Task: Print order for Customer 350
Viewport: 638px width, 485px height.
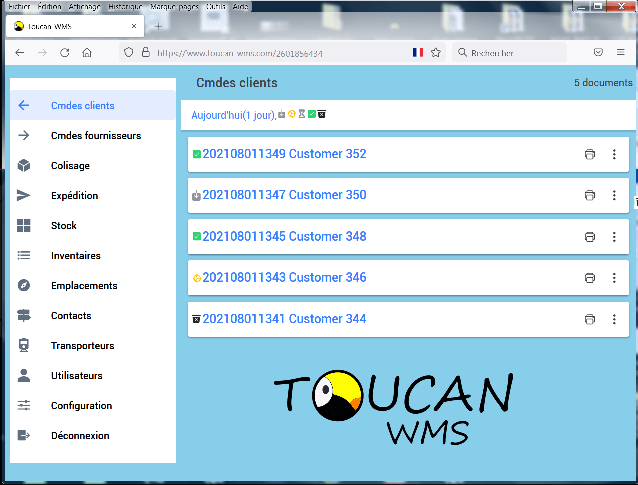Action: click(590, 195)
